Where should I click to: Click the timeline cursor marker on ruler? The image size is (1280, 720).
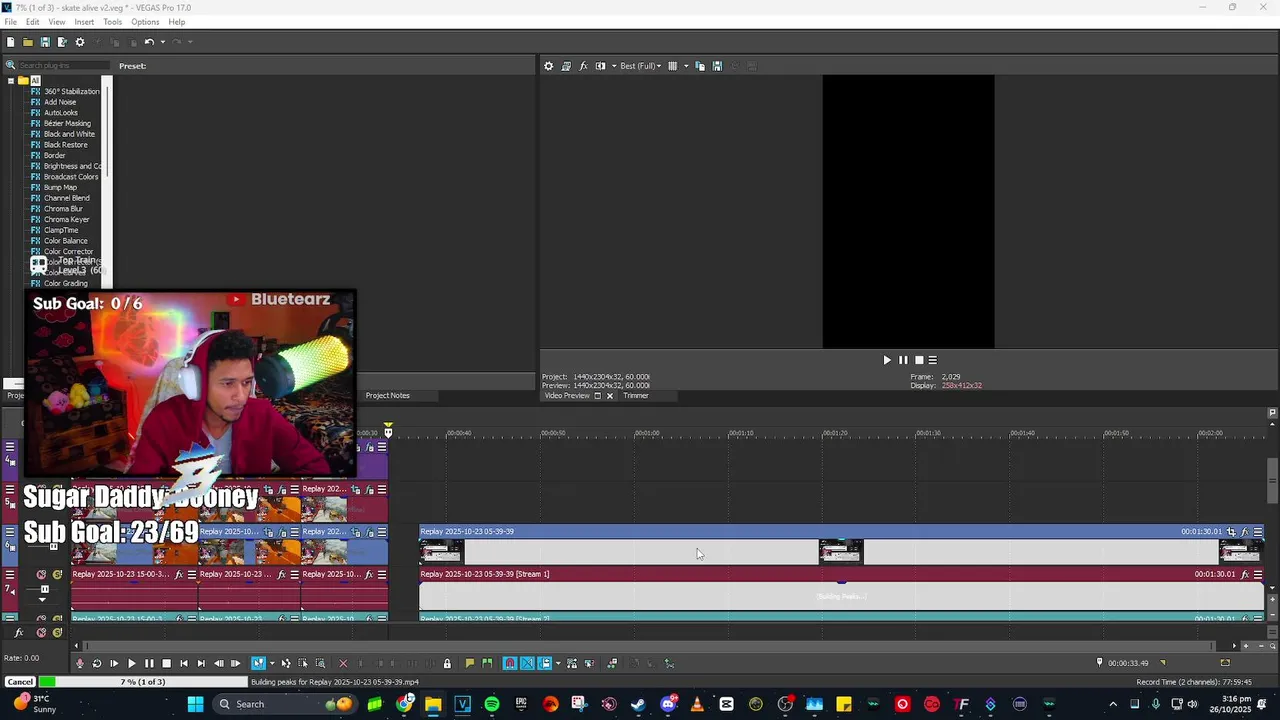388,431
